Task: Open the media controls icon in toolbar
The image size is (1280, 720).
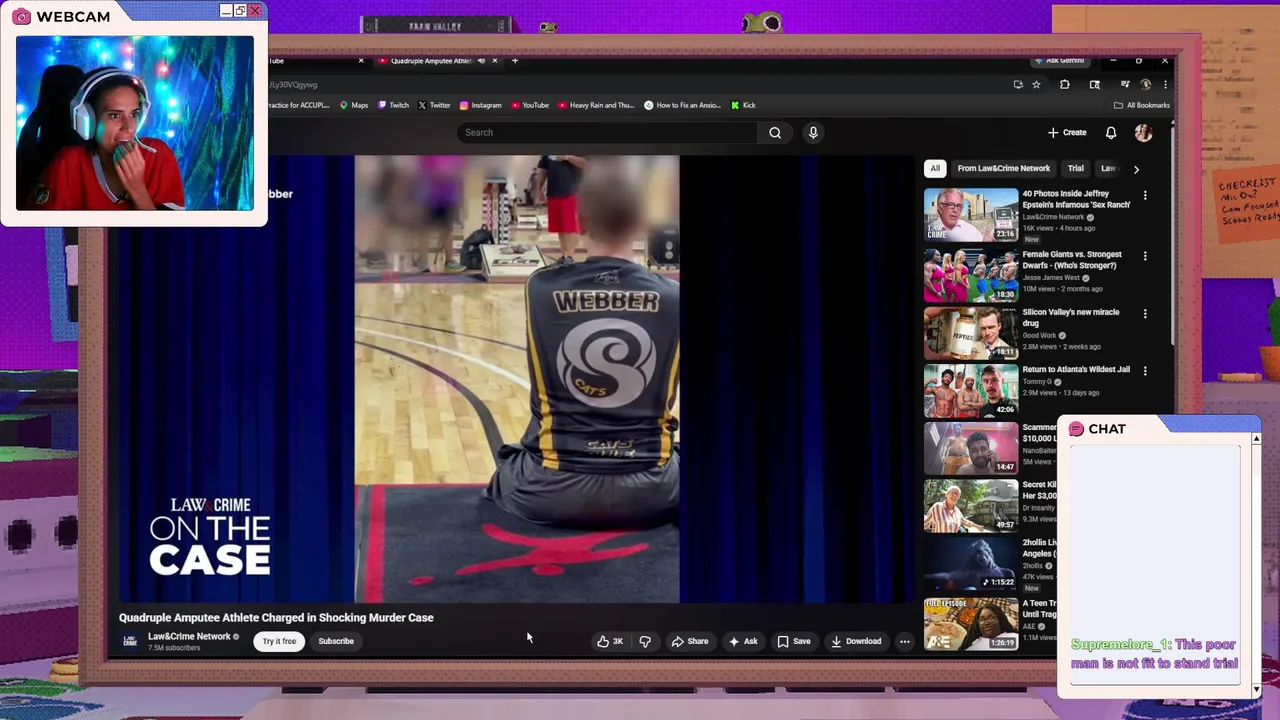Action: click(x=1125, y=85)
